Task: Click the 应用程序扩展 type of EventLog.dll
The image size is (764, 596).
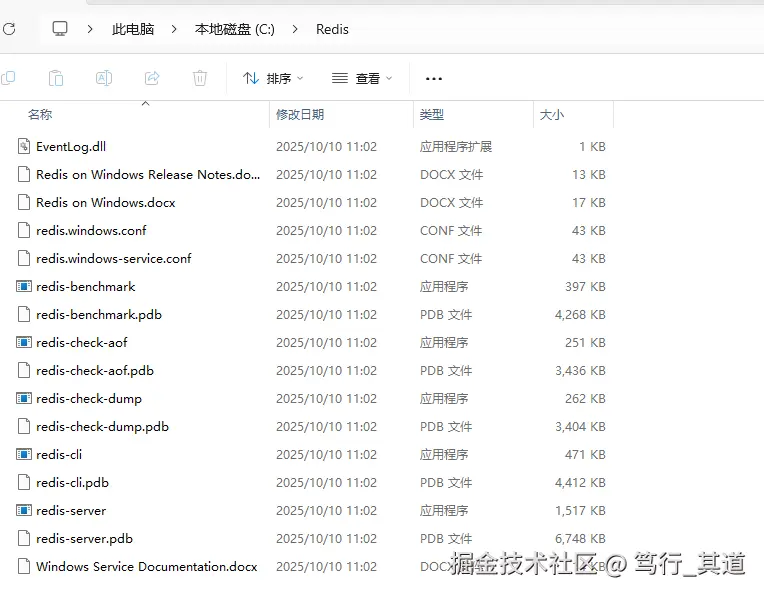Action: point(456,147)
